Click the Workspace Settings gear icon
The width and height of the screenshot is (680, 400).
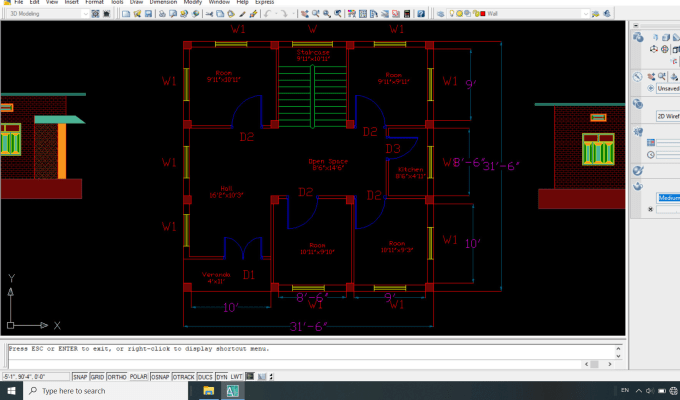[x=95, y=14]
